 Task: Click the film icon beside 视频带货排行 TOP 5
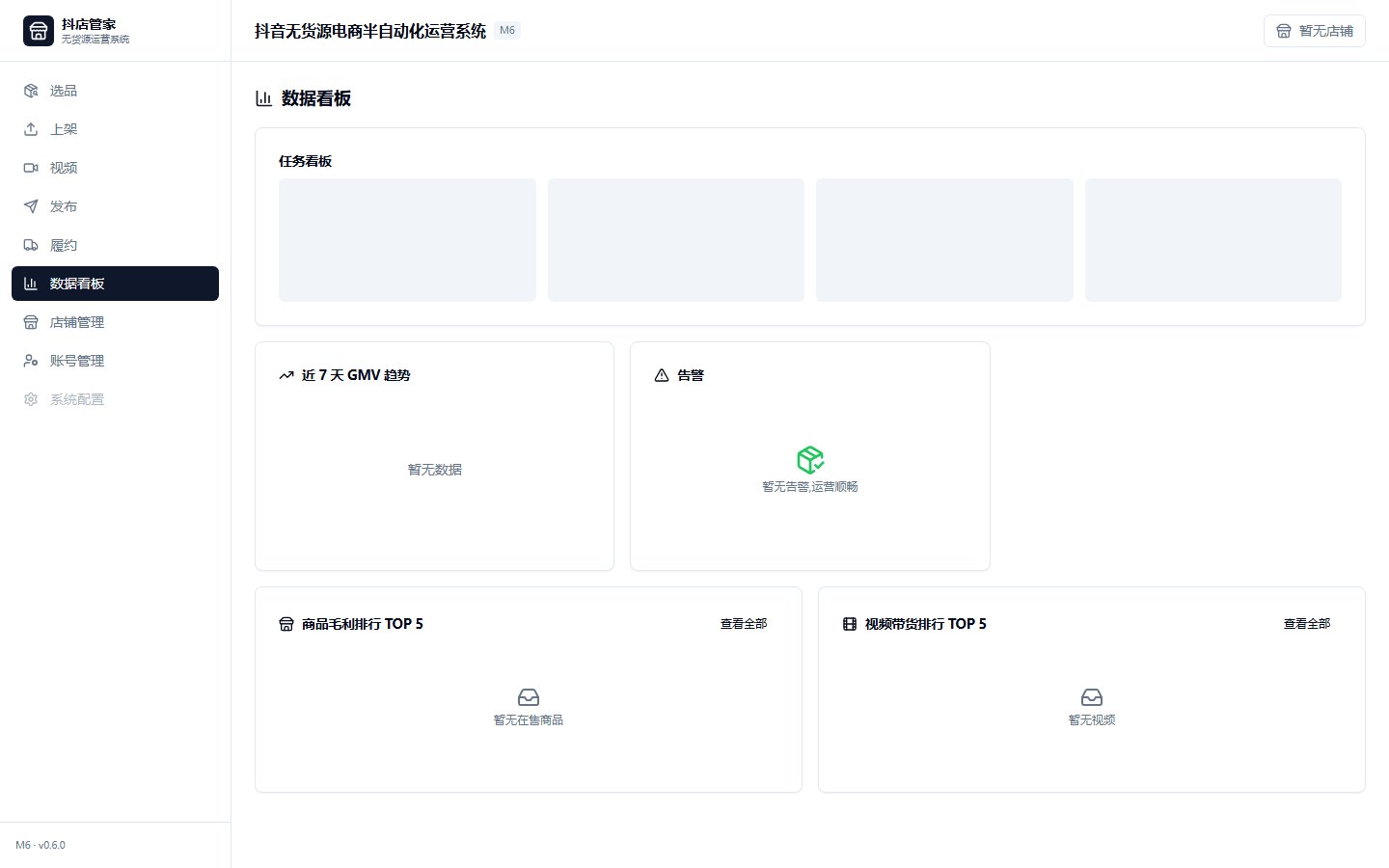coord(850,624)
